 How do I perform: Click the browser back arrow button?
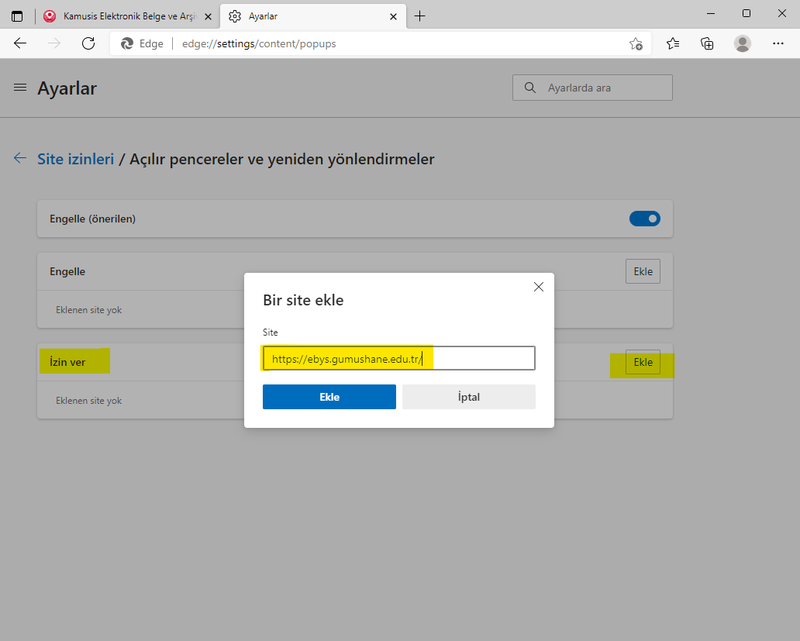click(x=20, y=43)
